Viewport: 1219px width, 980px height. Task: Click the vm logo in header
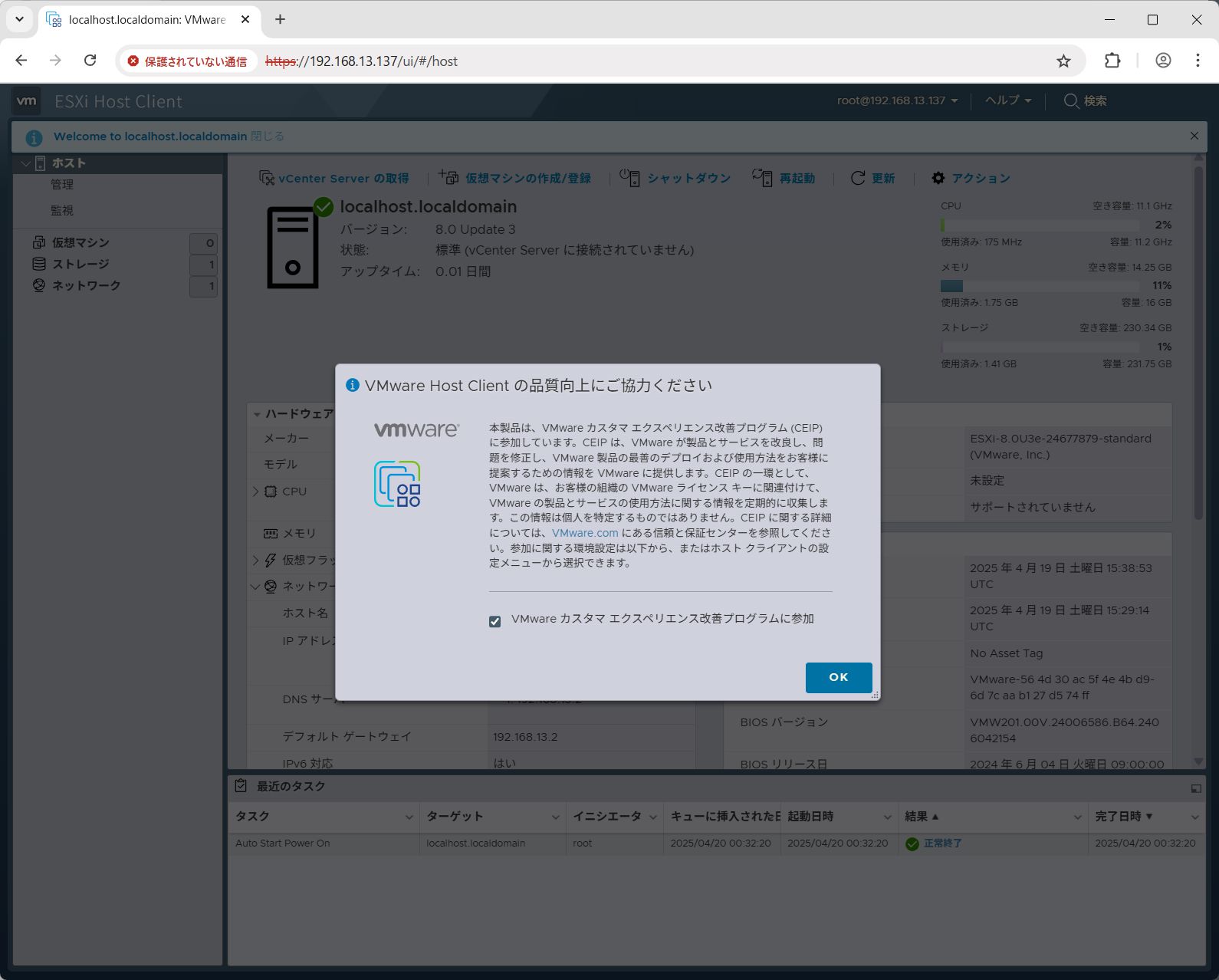click(27, 100)
